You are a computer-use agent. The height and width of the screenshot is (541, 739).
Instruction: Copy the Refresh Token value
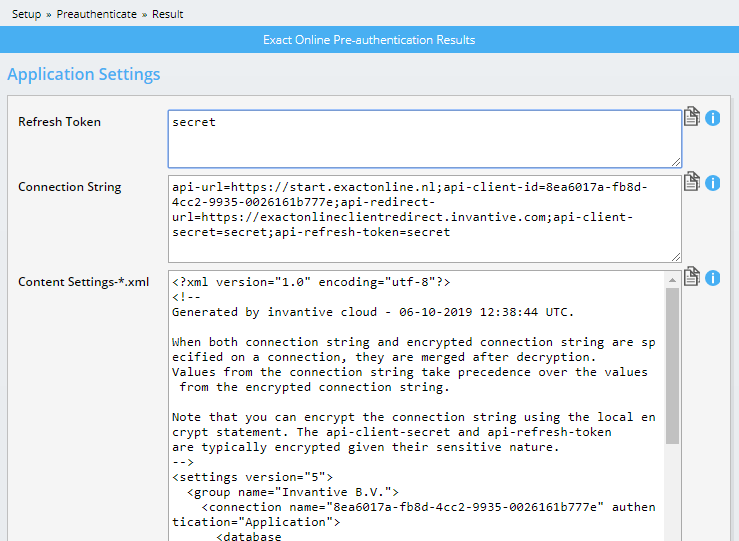tap(691, 116)
